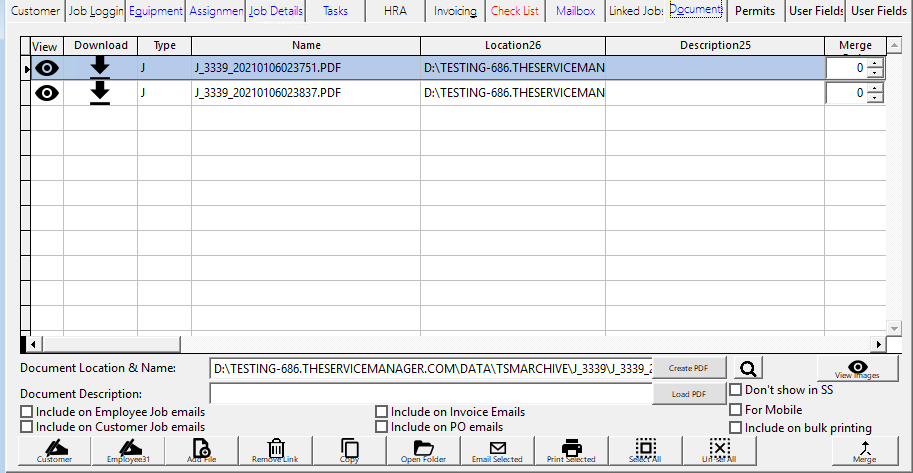
Task: Download file J_3339_20210106023837.PDF
Action: tap(100, 93)
